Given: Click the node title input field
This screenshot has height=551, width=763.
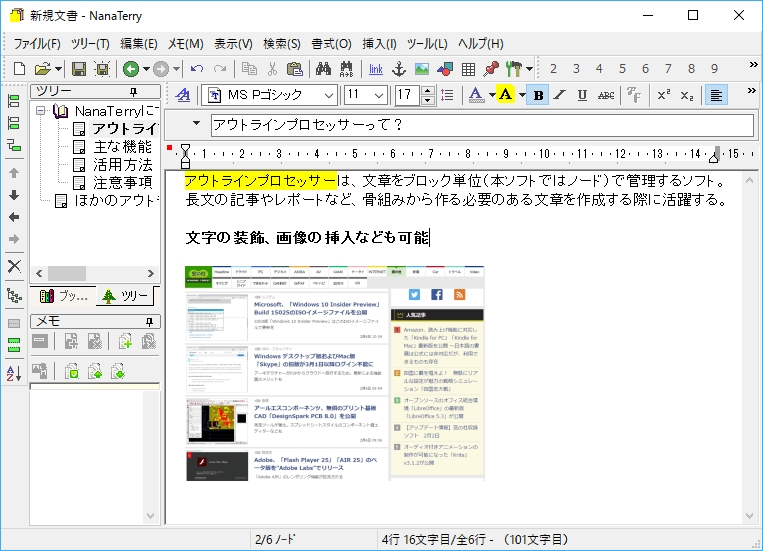Looking at the screenshot, I should [482, 125].
